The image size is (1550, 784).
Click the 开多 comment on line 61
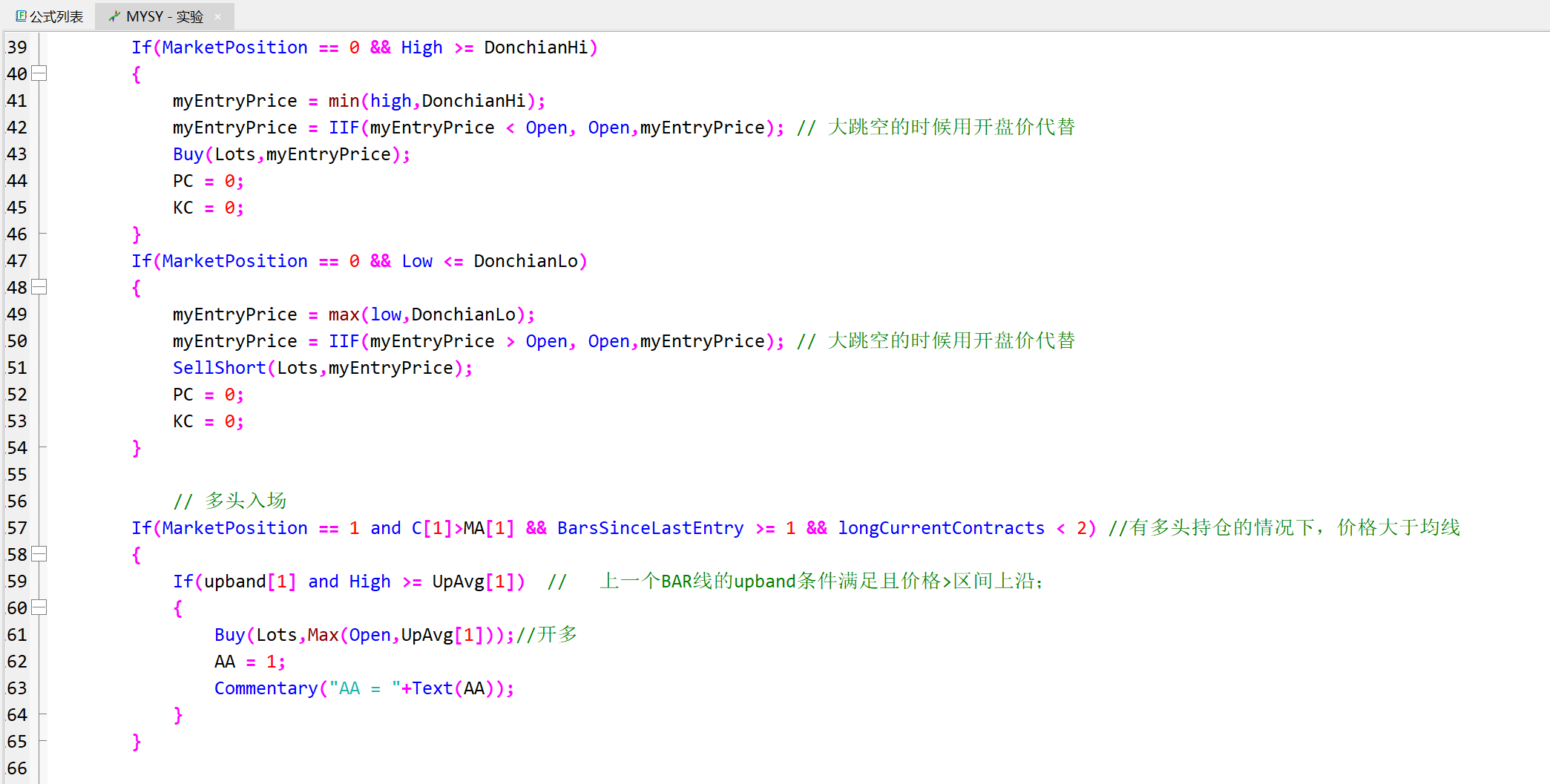click(x=547, y=635)
